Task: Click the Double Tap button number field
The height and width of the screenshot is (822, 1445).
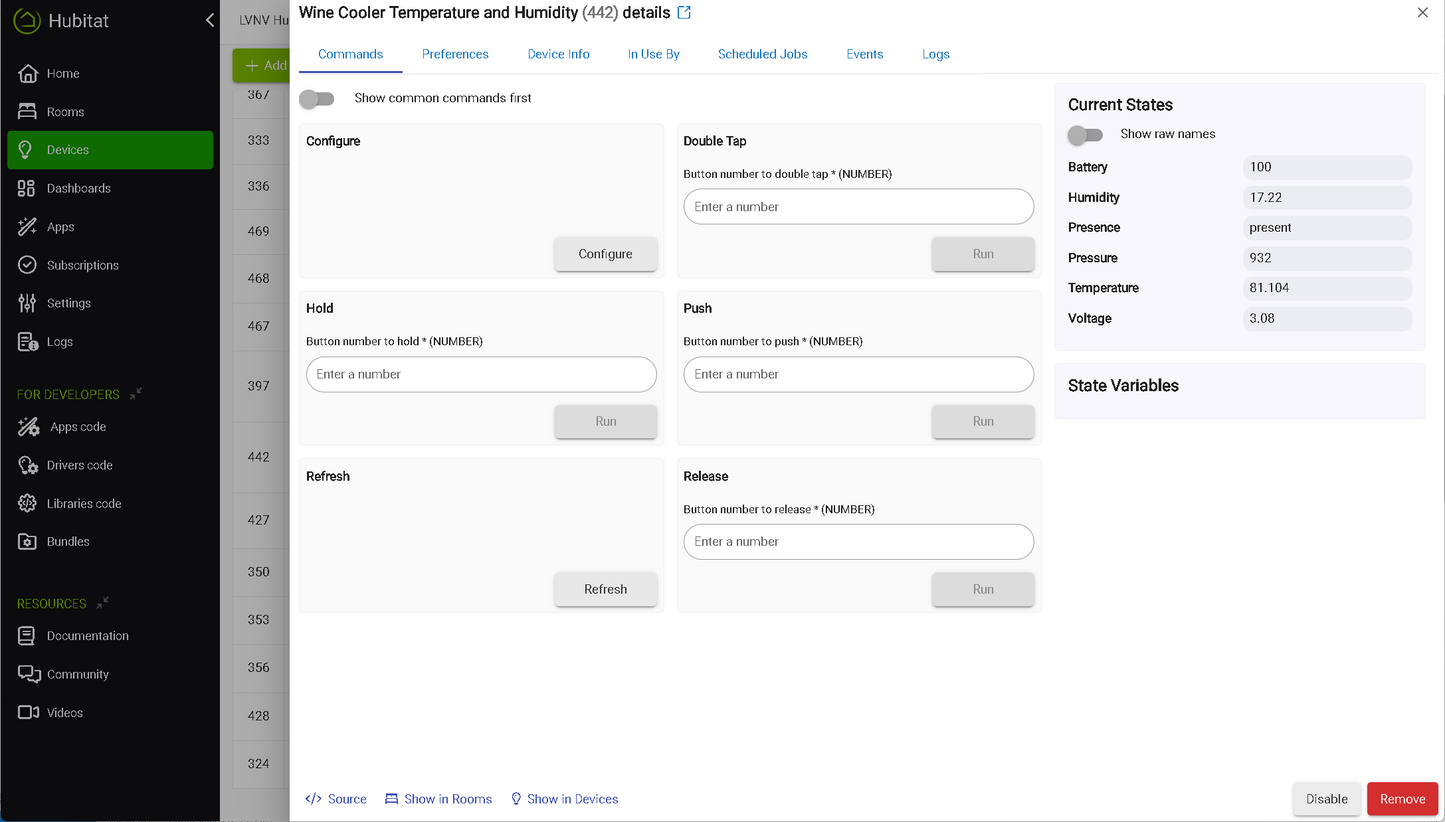Action: [x=858, y=207]
